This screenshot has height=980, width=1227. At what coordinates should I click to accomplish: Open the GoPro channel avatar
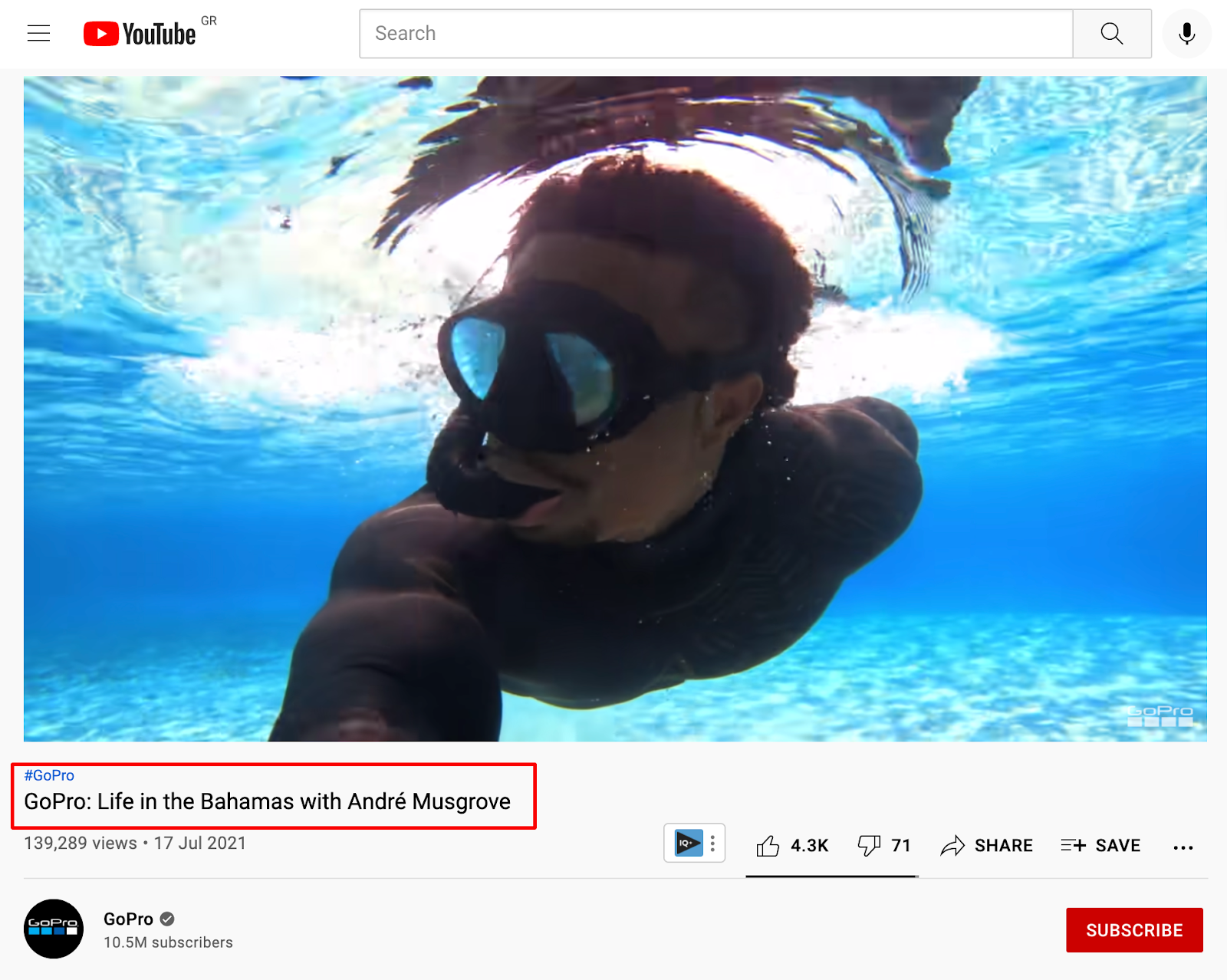point(54,929)
